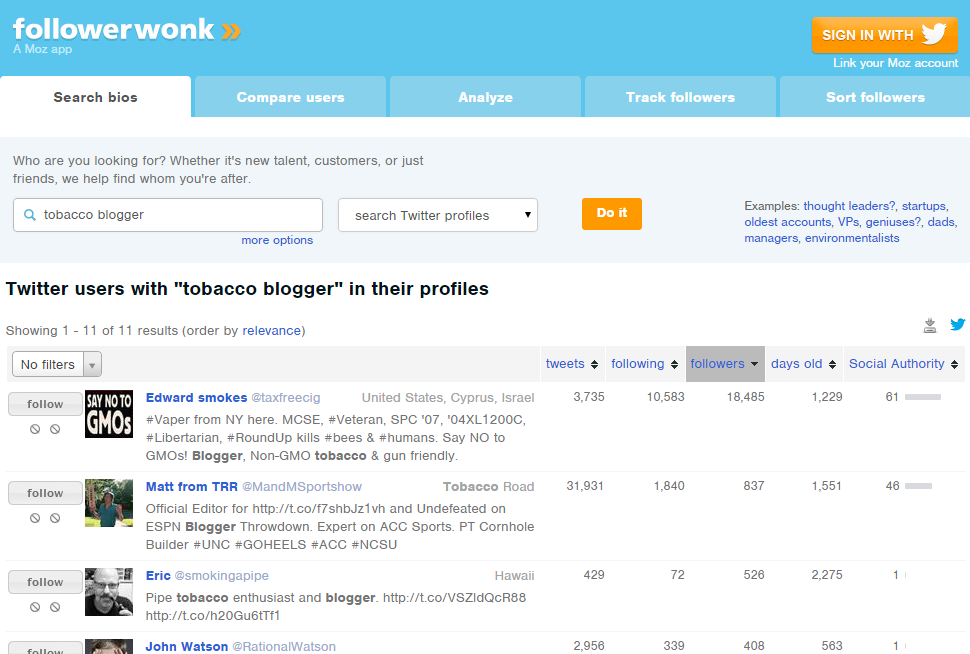The height and width of the screenshot is (654, 970).
Task: Open @taxfreecig handle link
Action: [x=286, y=398]
